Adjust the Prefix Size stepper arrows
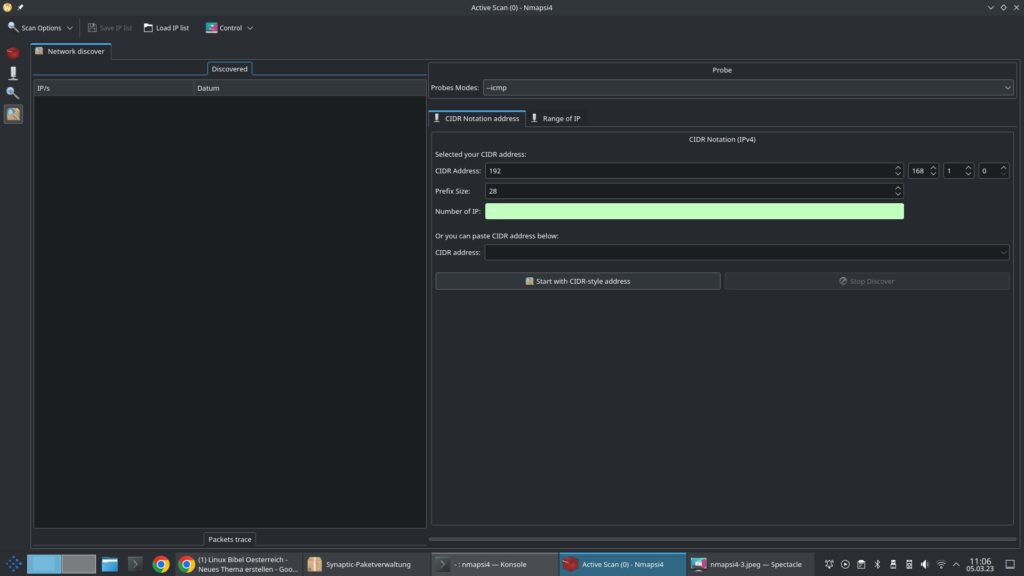Screen dimensions: 1024x576 point(898,191)
